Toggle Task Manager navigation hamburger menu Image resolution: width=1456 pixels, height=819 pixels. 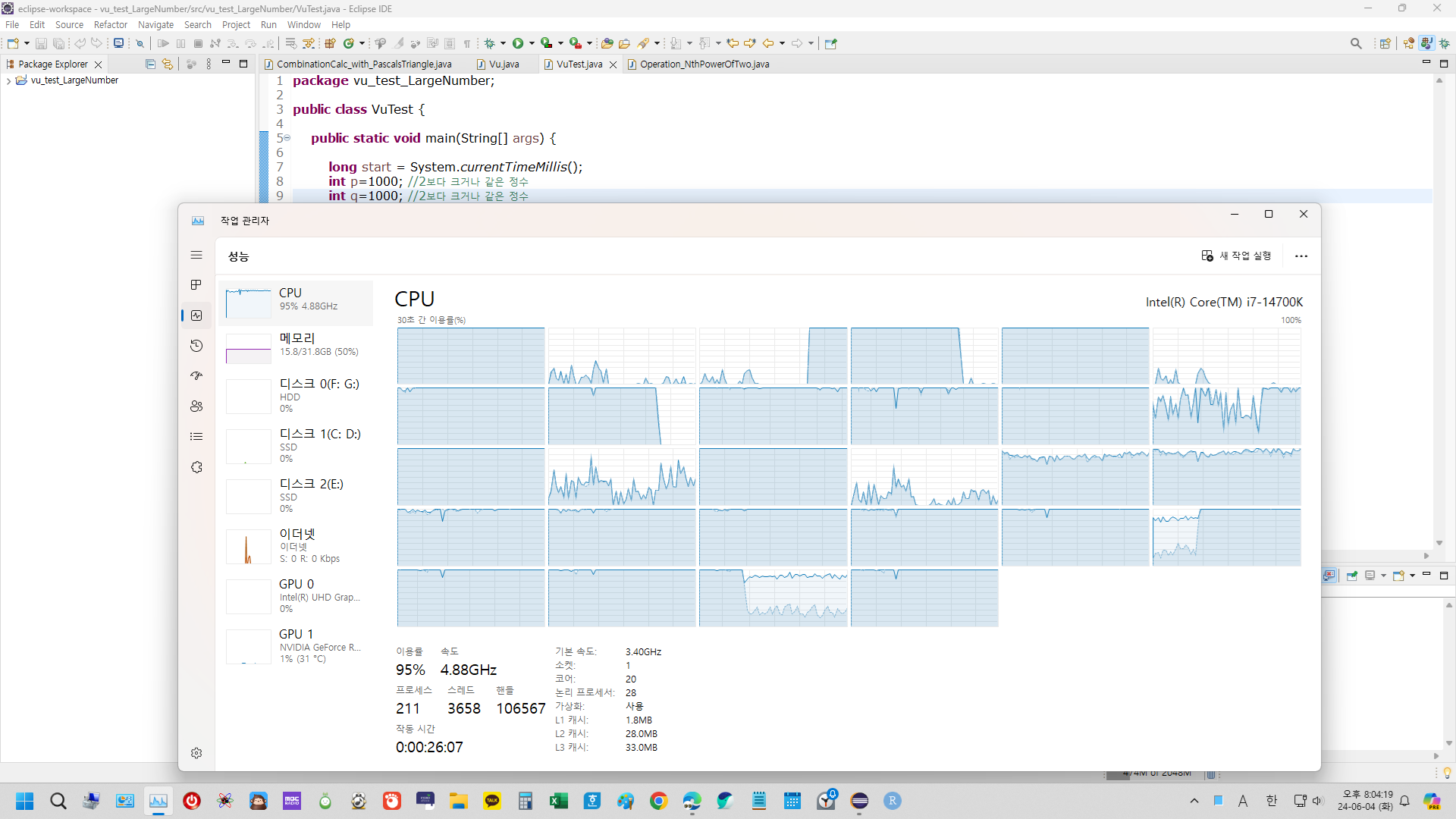[x=196, y=256]
